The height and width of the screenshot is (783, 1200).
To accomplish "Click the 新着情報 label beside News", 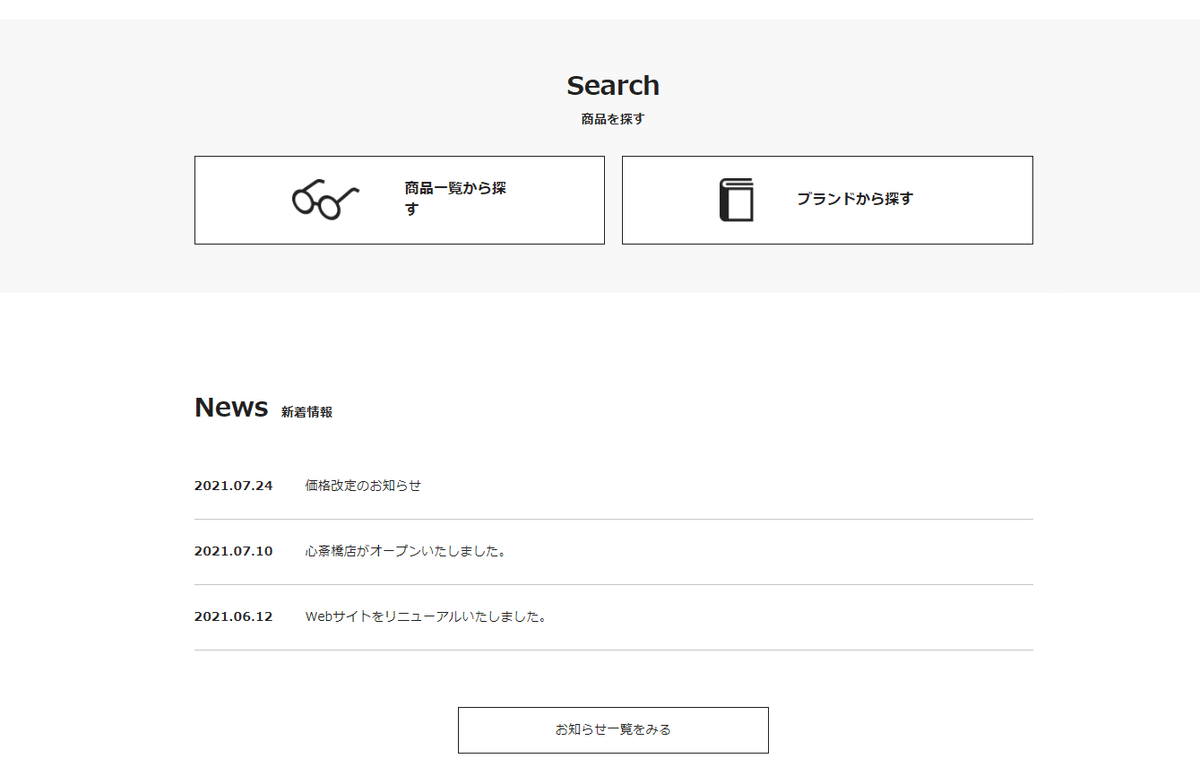I will pos(307,410).
